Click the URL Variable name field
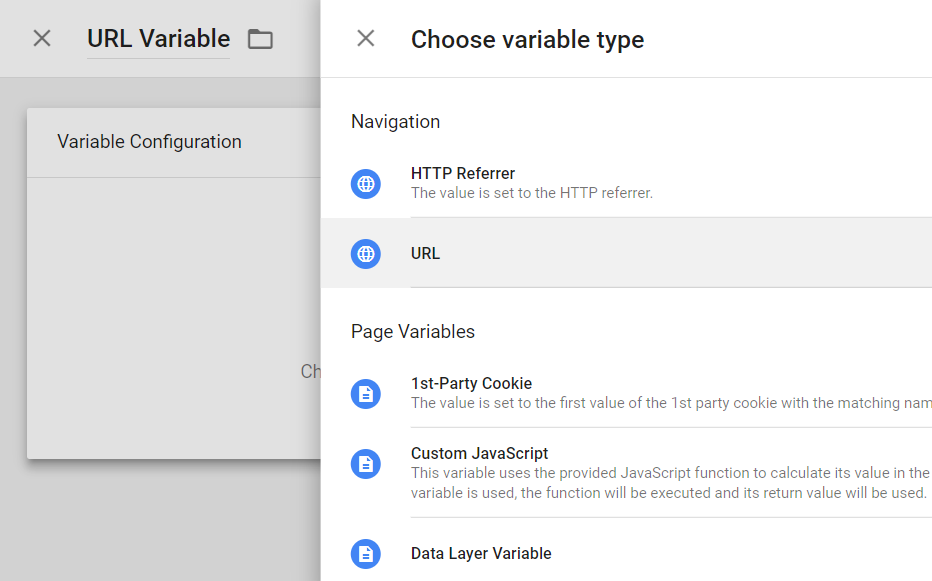The width and height of the screenshot is (932, 581). point(158,39)
